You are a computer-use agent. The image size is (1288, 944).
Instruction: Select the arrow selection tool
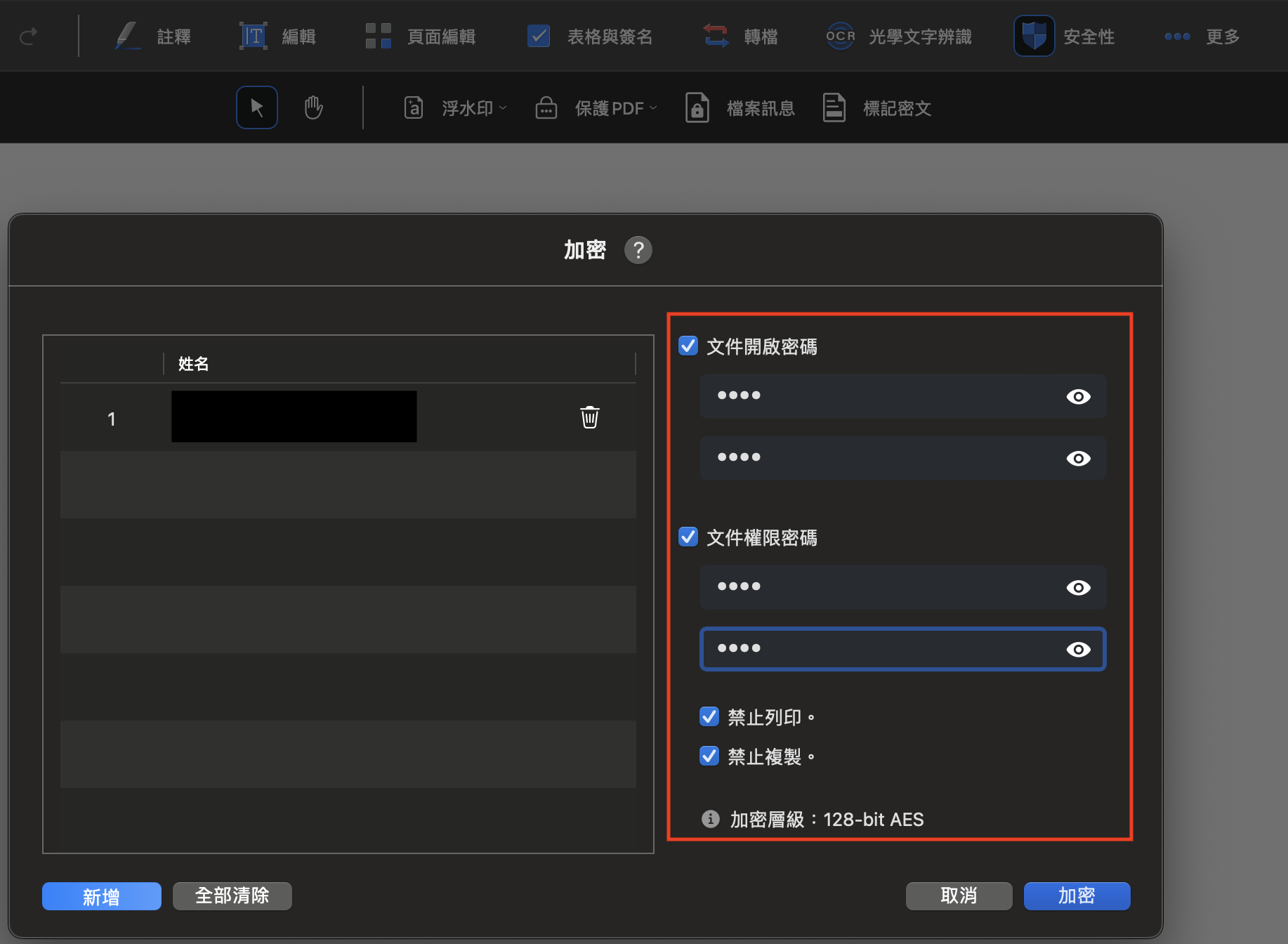[x=257, y=107]
